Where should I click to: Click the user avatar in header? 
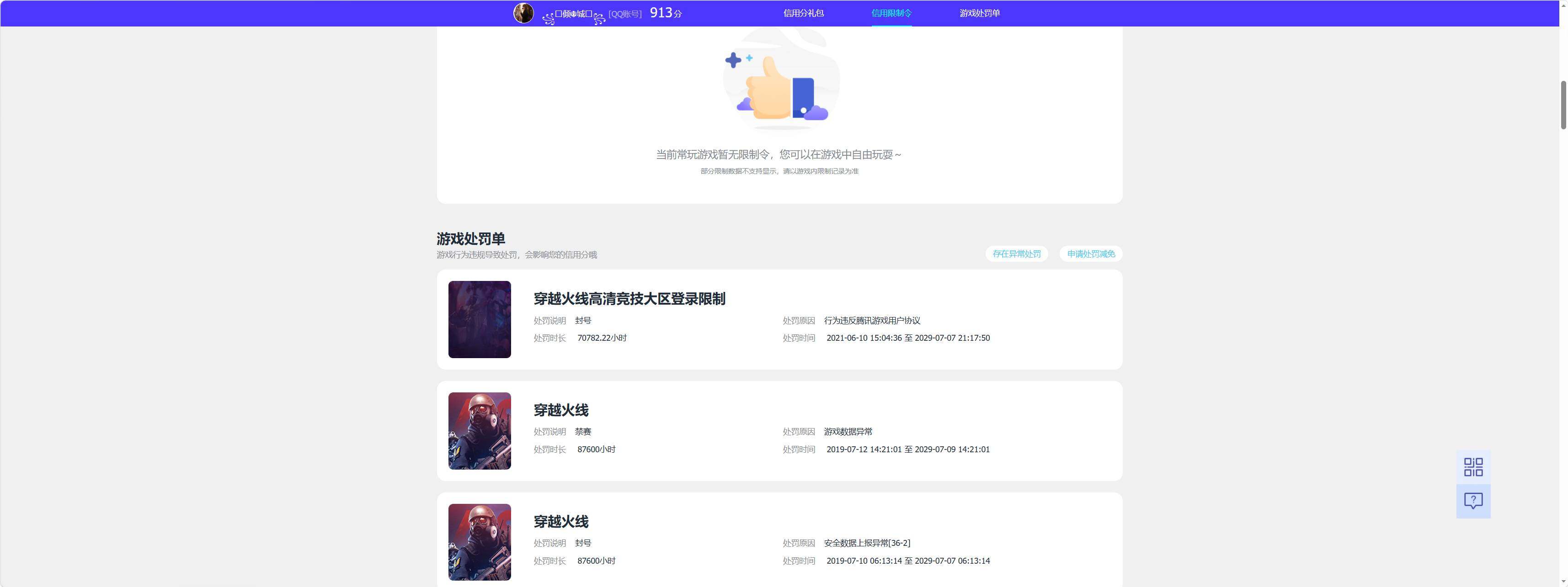[x=523, y=13]
